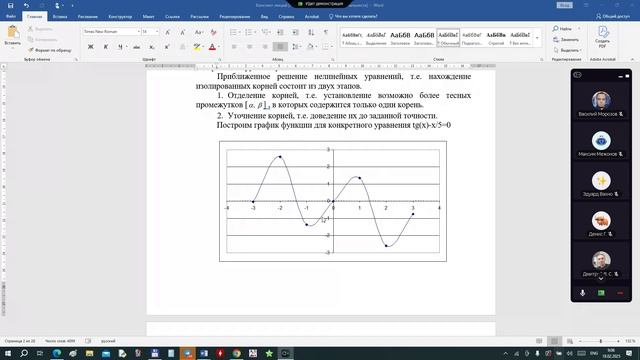This screenshot has width=640, height=360.
Task: Apply superscript formatting (x²)
Action: coord(167,47)
